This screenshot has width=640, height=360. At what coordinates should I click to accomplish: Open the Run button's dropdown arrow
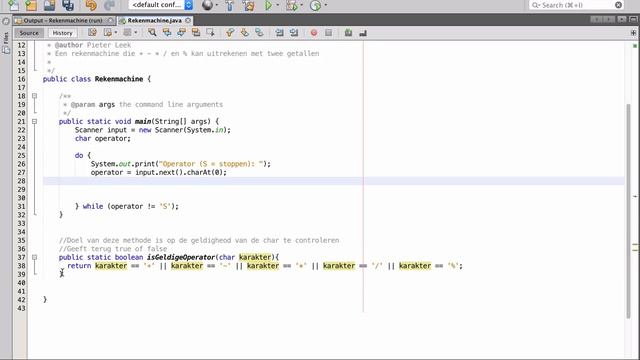(278, 5)
